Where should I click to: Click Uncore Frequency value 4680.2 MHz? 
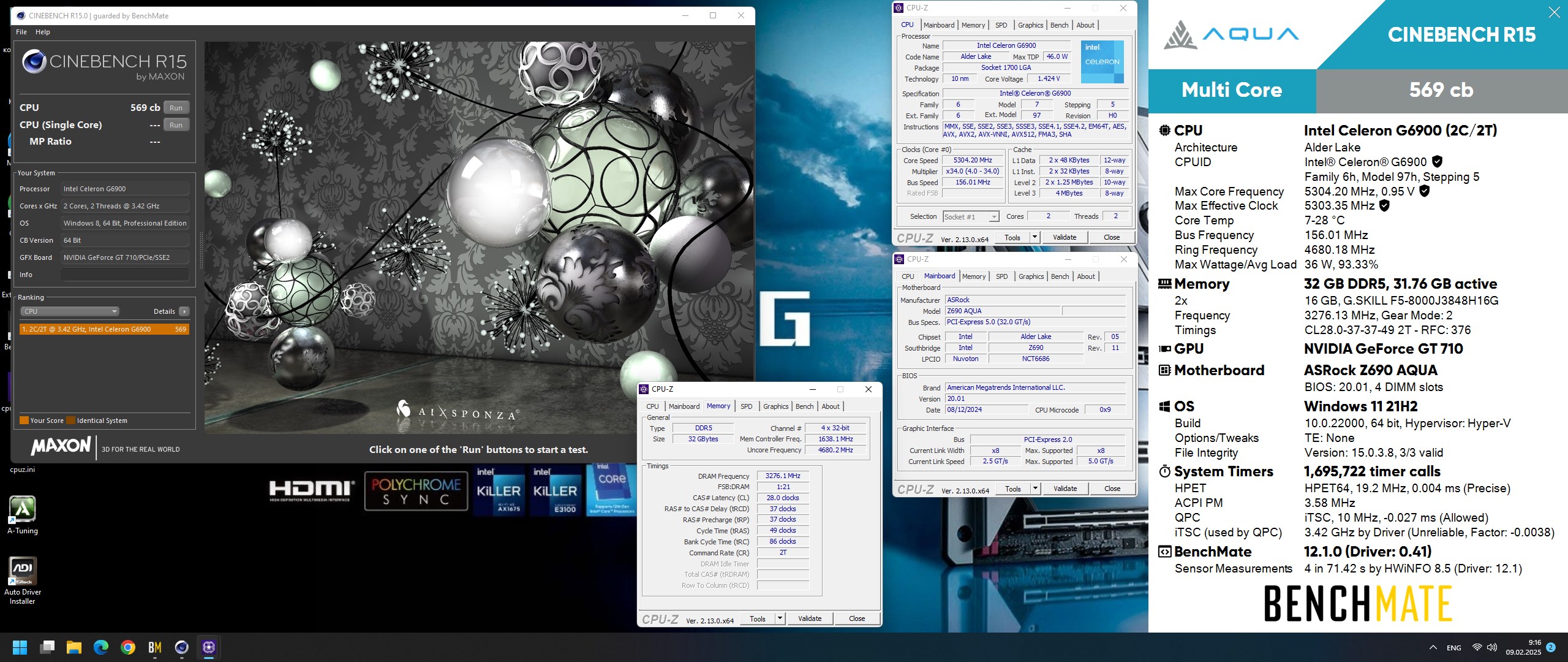835,450
